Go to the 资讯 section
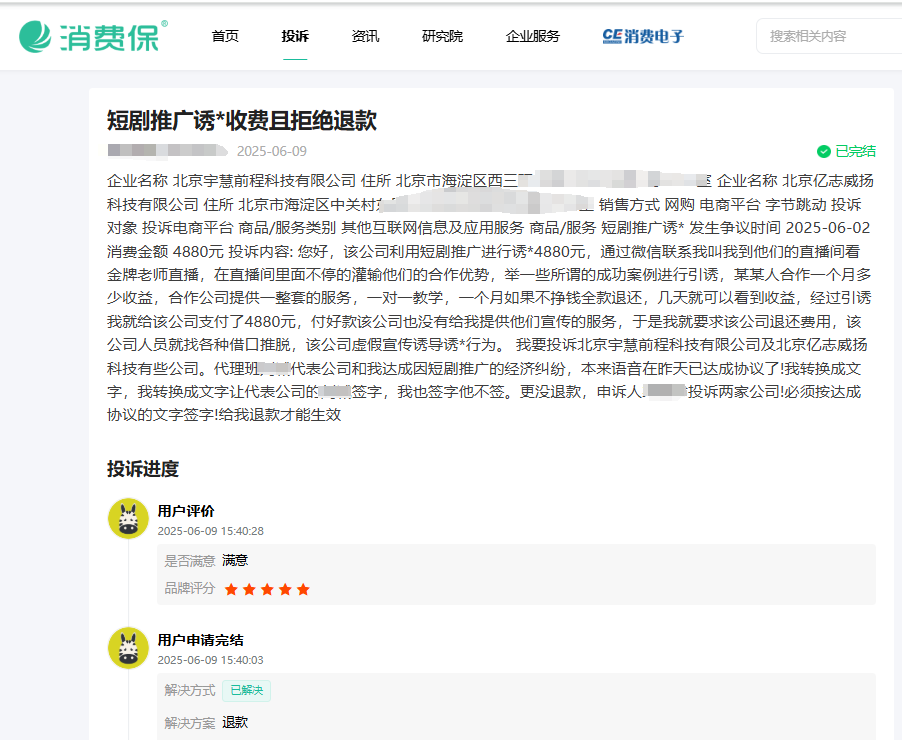 point(365,36)
